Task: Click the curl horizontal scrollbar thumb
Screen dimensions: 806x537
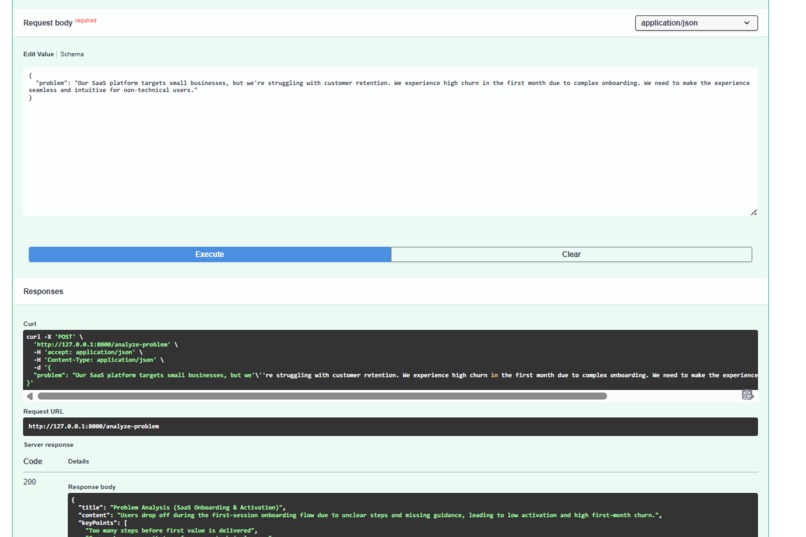Action: click(322, 396)
